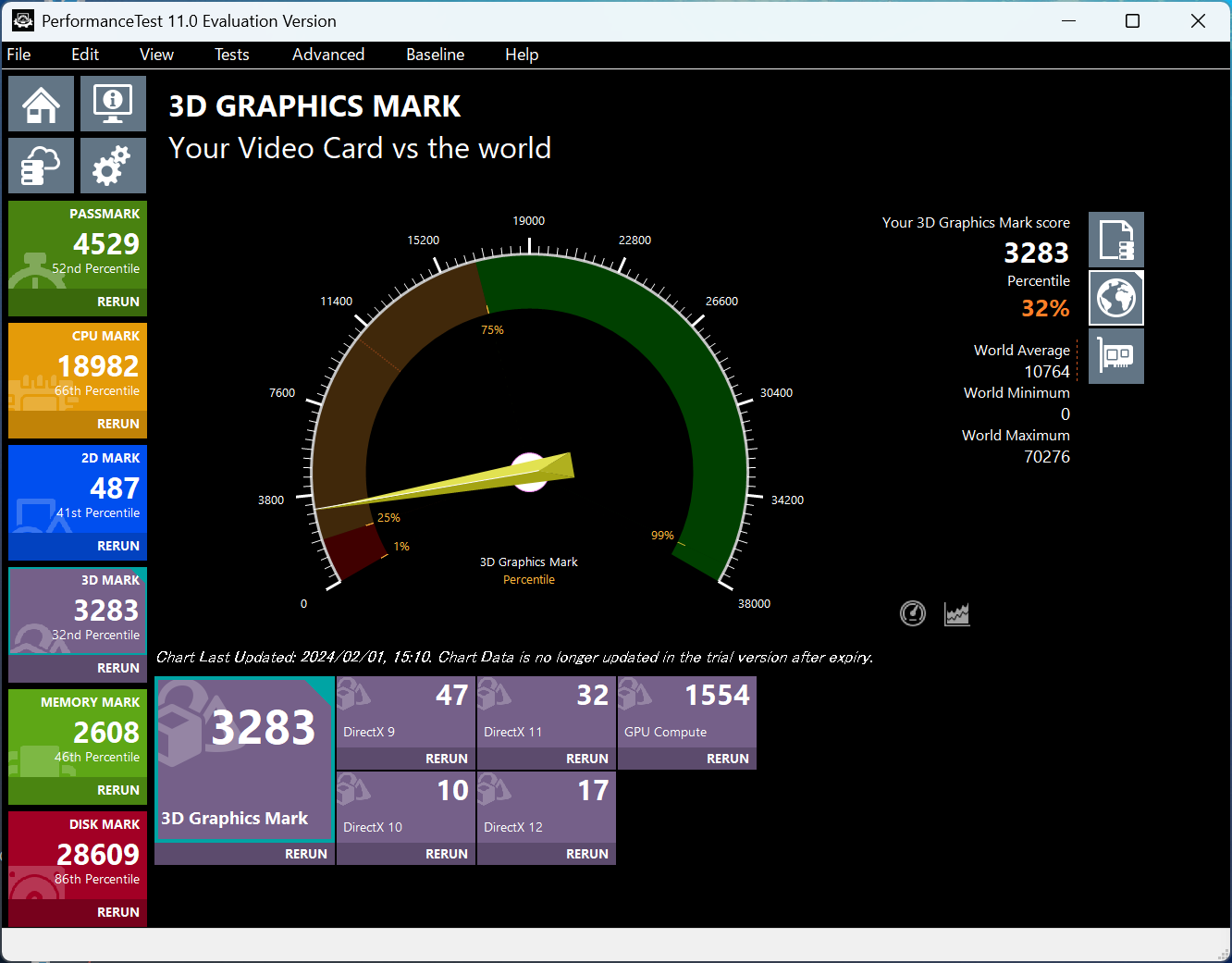The image size is (1232, 963).
Task: Open preferences via the gears icon
Action: pyautogui.click(x=113, y=165)
